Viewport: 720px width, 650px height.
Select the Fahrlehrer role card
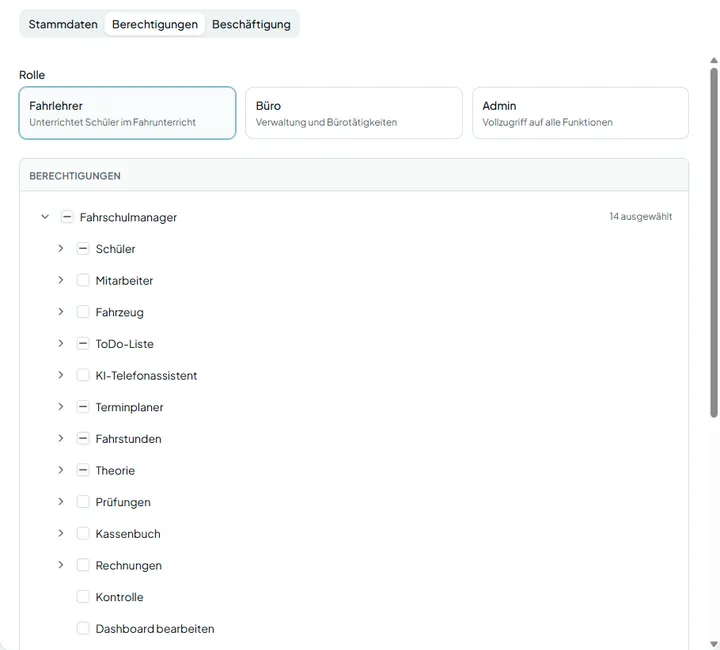(127, 113)
